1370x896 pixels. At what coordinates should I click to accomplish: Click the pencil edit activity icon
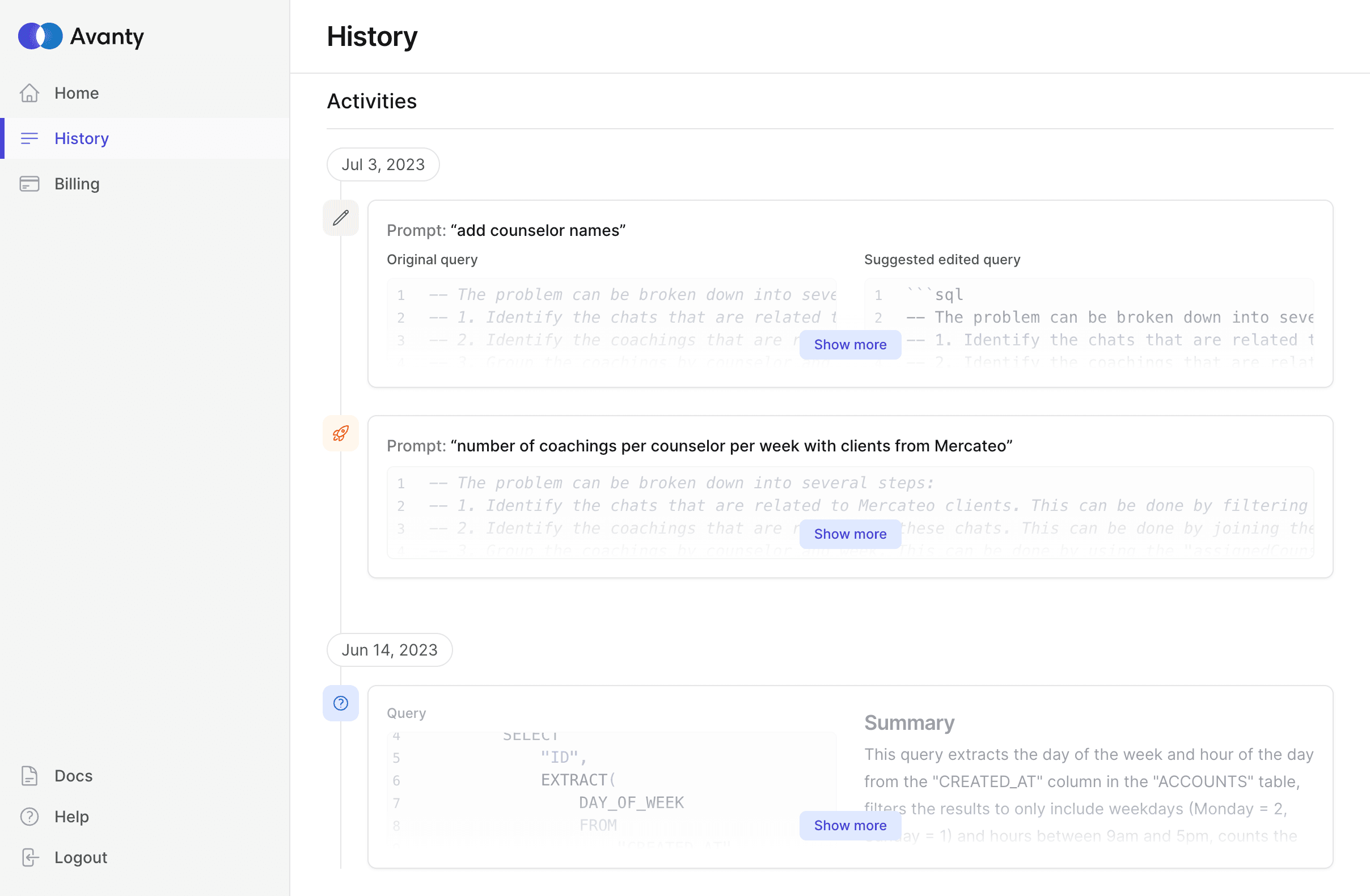click(341, 218)
